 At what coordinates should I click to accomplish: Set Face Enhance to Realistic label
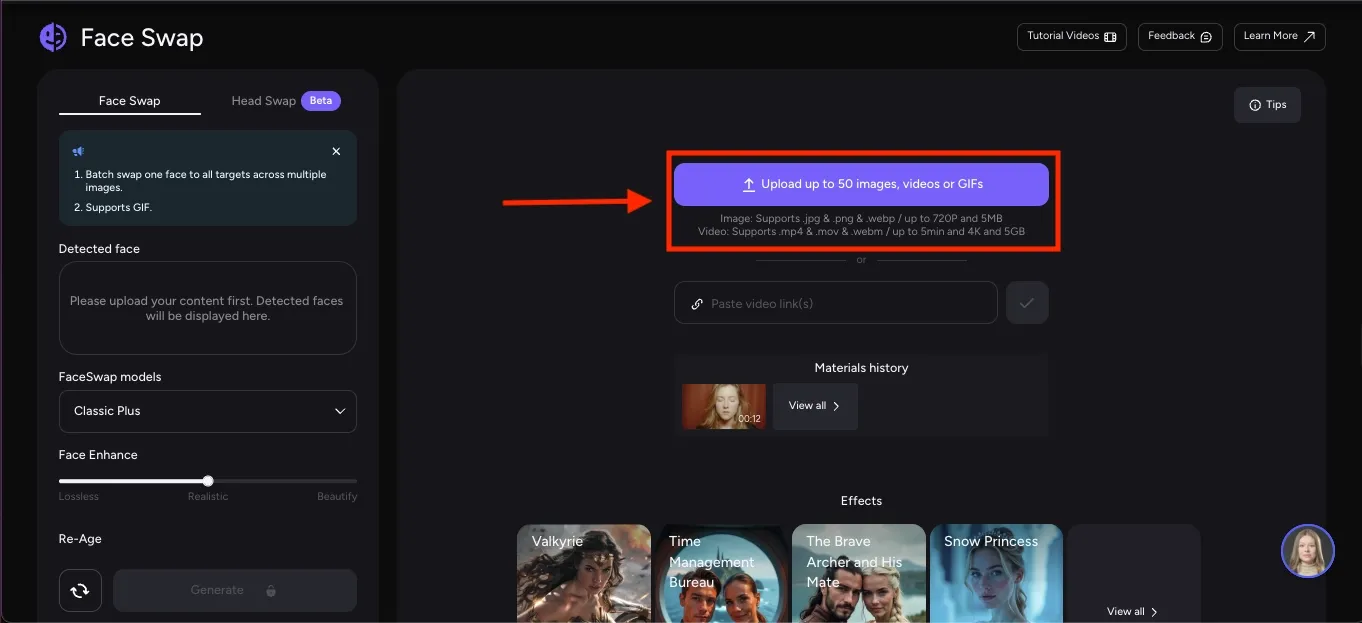click(208, 497)
